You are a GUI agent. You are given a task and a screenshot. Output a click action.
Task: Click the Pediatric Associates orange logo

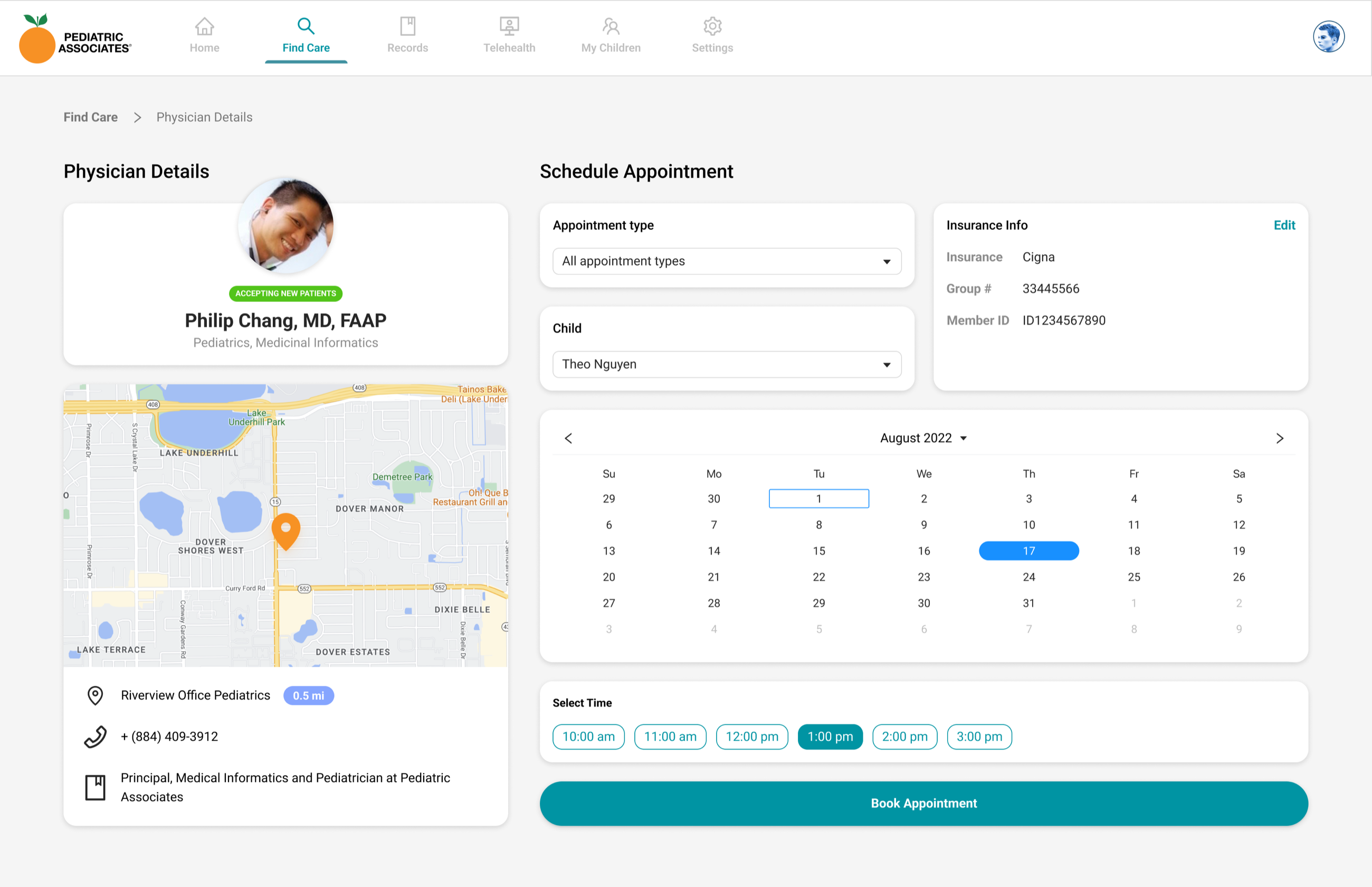coord(75,38)
